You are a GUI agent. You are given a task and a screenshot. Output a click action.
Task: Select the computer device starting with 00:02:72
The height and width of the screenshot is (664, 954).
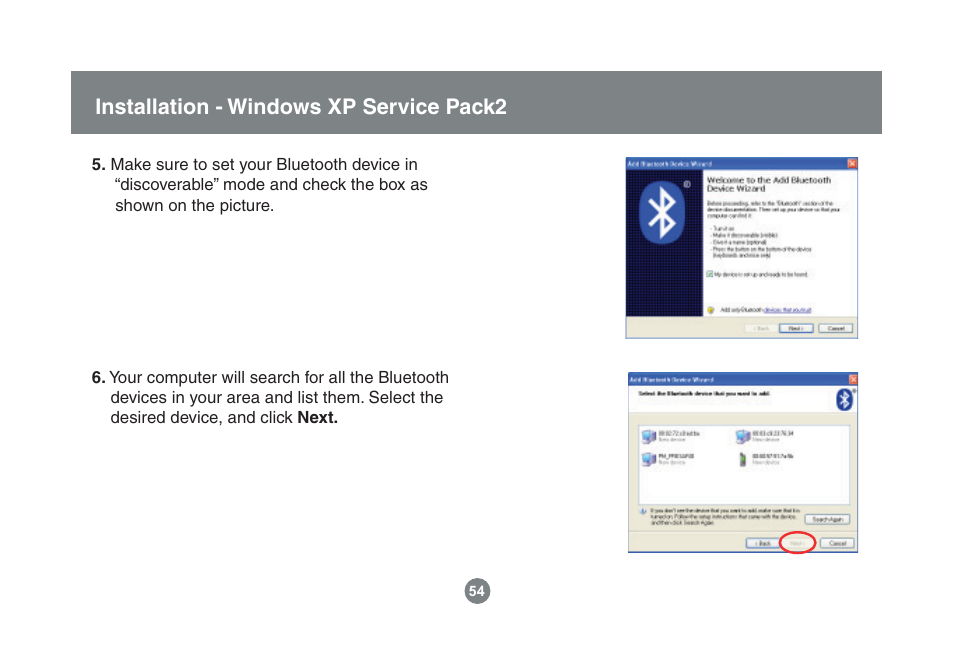pos(671,436)
